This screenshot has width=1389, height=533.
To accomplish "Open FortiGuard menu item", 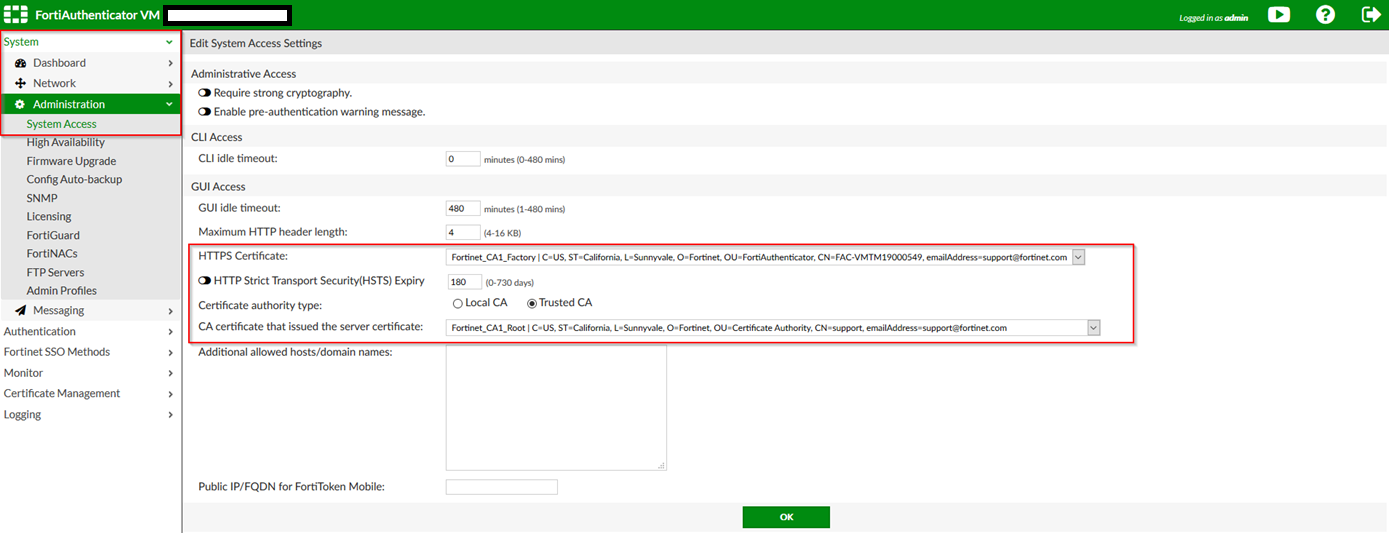I will [x=53, y=235].
